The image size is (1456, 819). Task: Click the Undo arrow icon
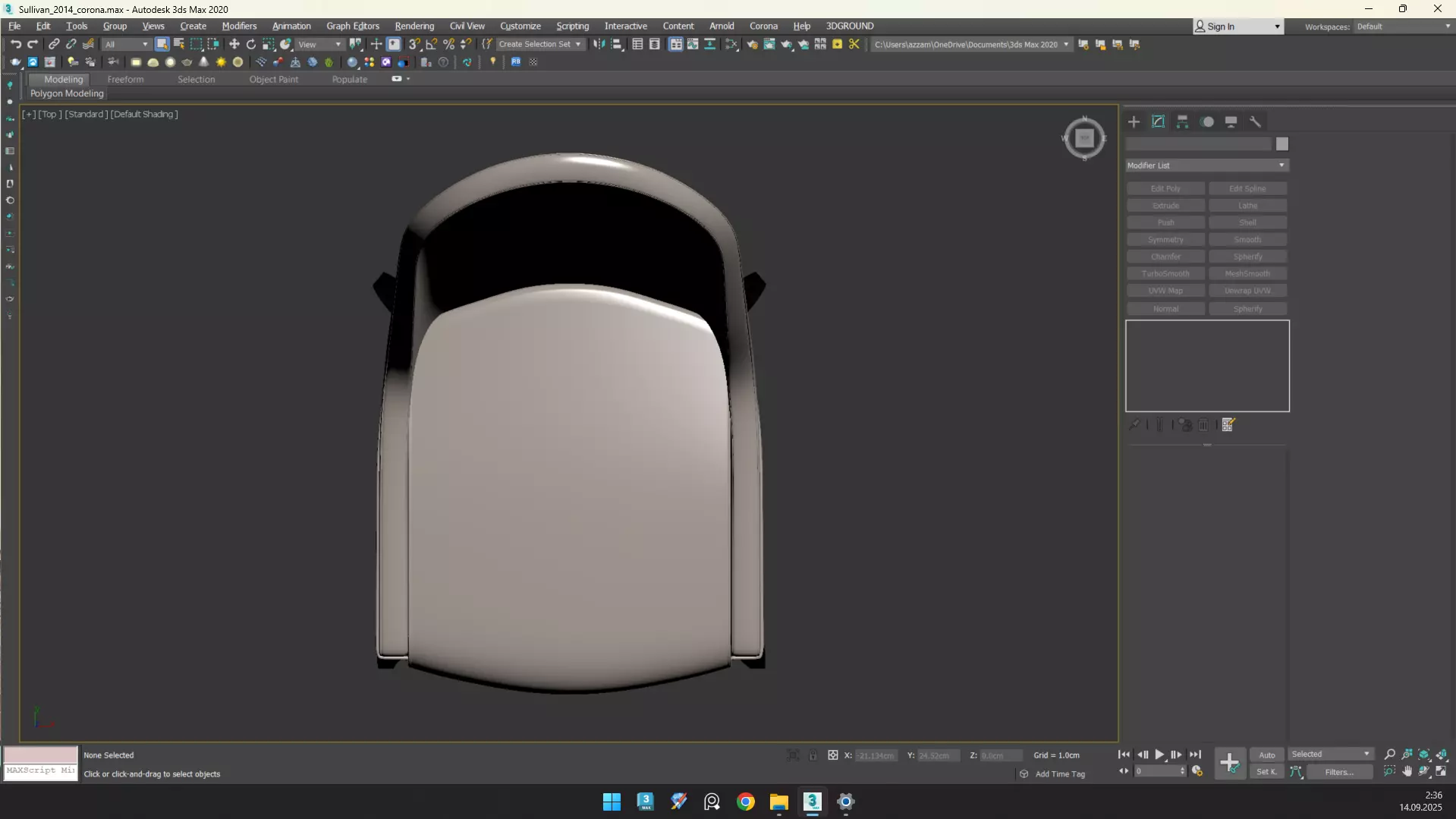[15, 44]
